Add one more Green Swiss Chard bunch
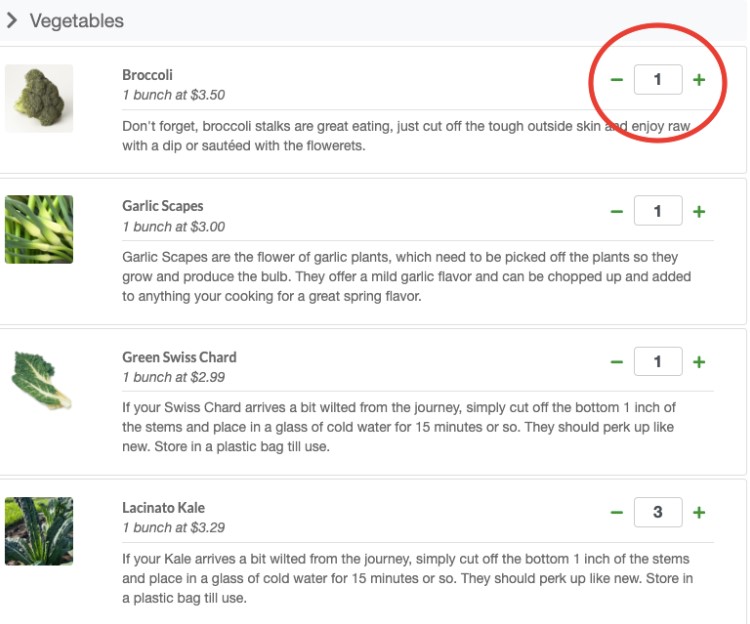Image resolution: width=750 pixels, height=624 pixels. 699,362
